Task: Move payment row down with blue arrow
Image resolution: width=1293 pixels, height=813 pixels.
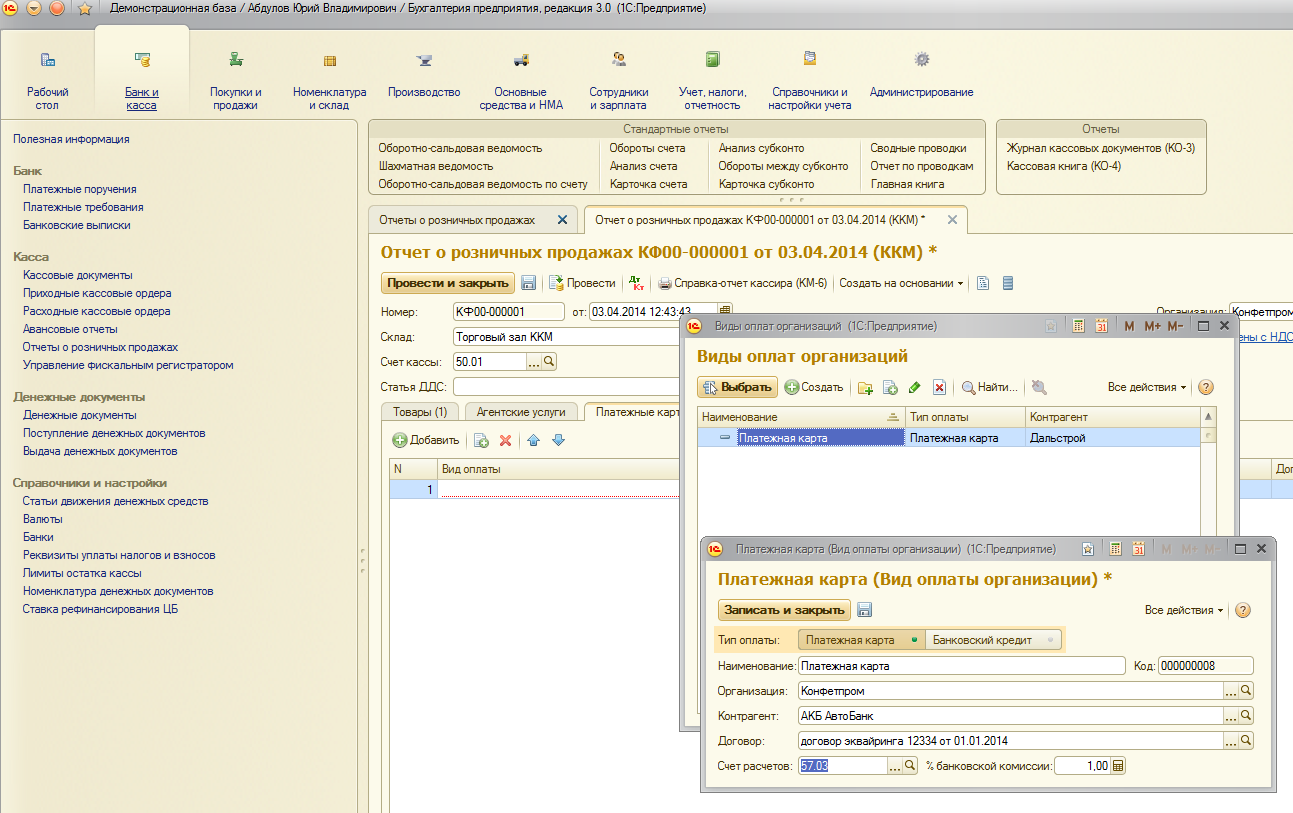Action: click(559, 440)
